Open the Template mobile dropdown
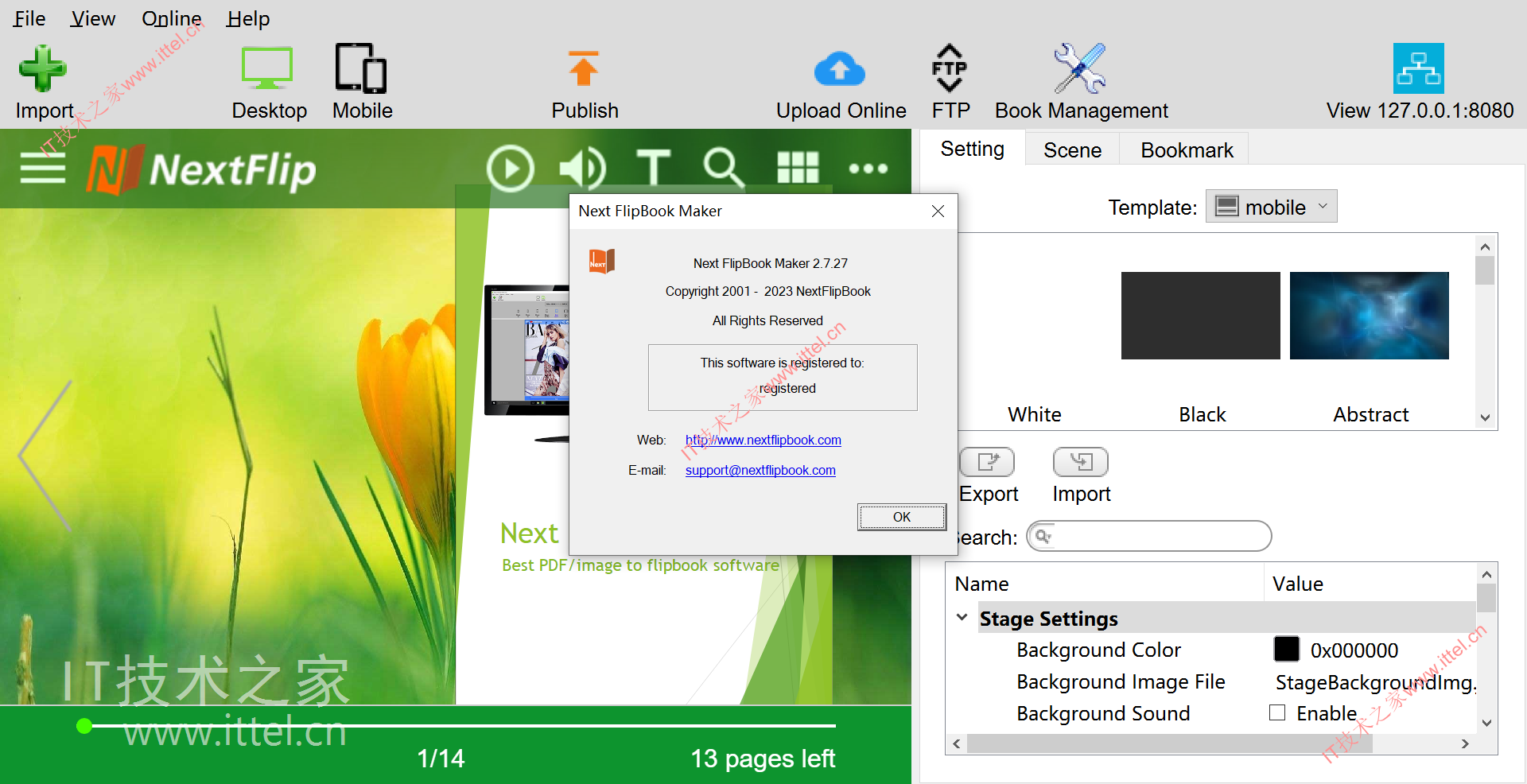The height and width of the screenshot is (784, 1527). [x=1271, y=207]
